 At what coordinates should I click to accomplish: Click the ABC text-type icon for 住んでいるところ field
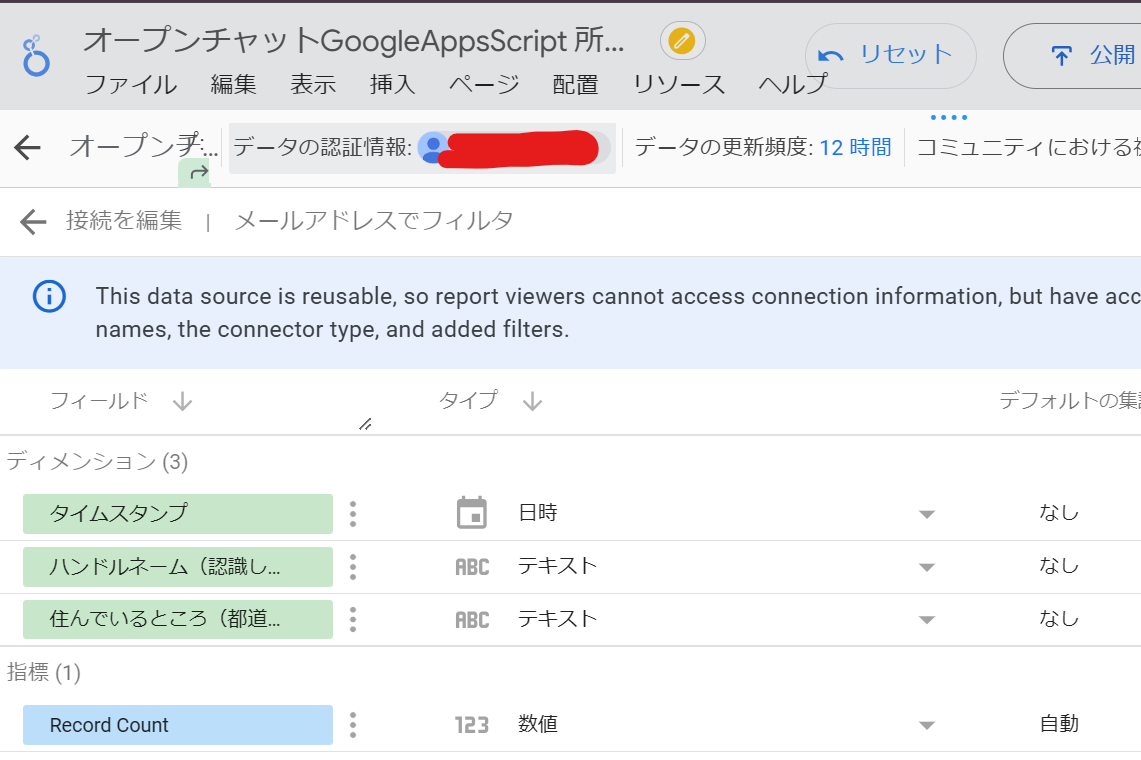pyautogui.click(x=470, y=619)
